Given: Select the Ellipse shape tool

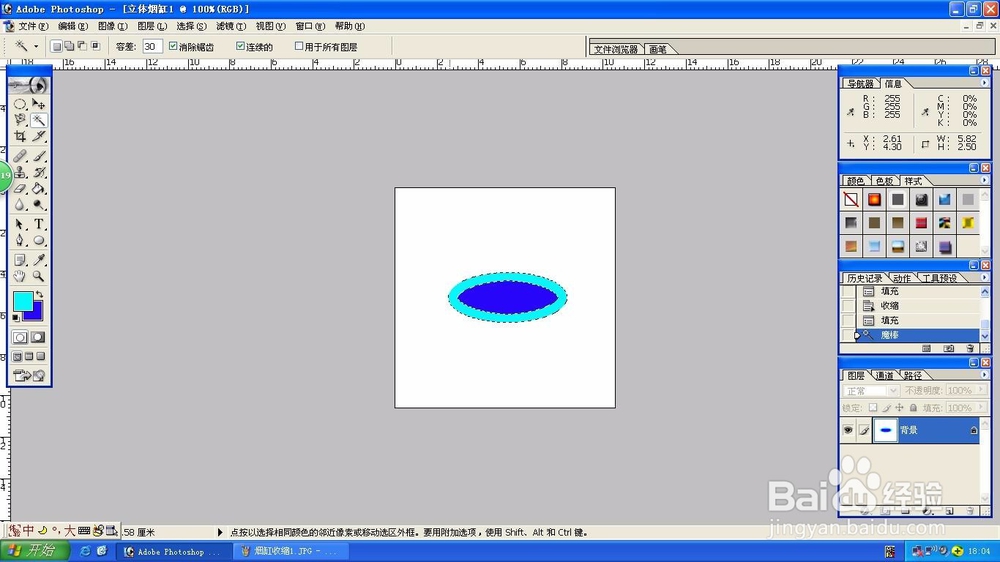Looking at the screenshot, I should 39,240.
